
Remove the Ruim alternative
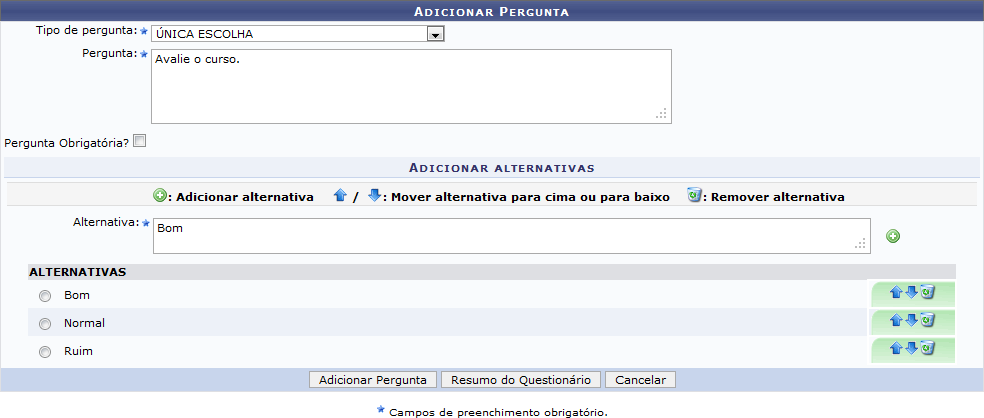click(x=927, y=348)
